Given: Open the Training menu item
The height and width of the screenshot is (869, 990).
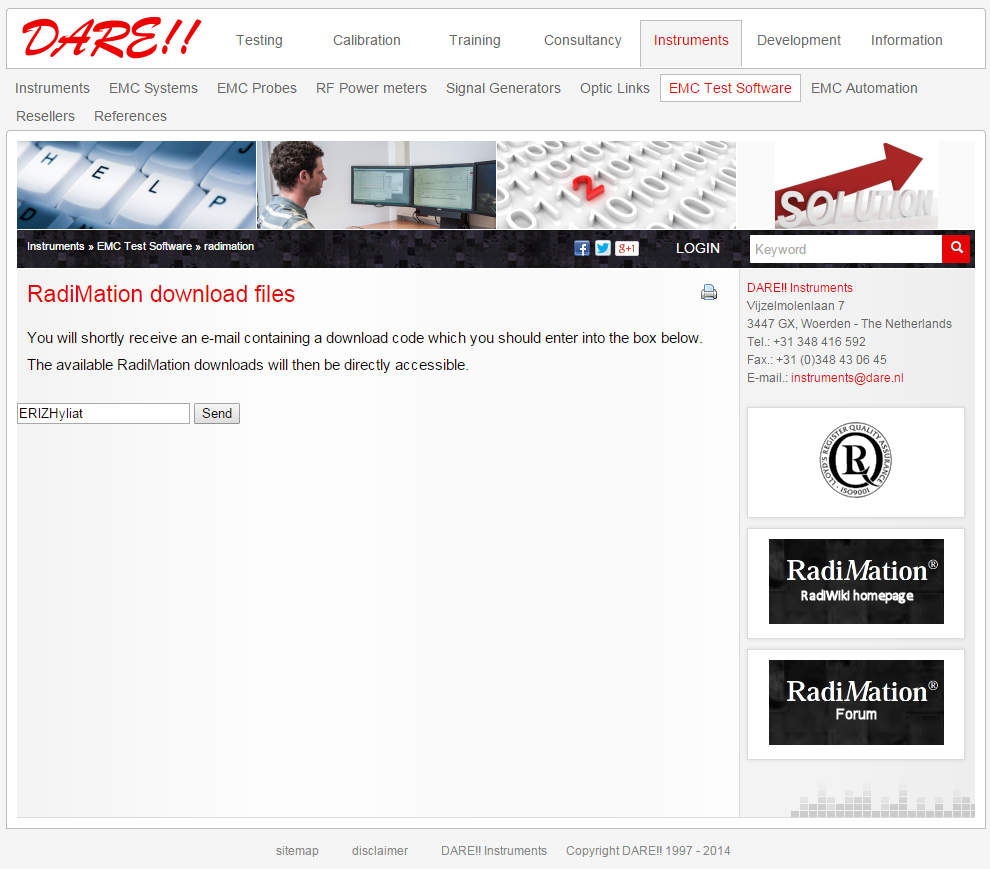Looking at the screenshot, I should pos(474,40).
